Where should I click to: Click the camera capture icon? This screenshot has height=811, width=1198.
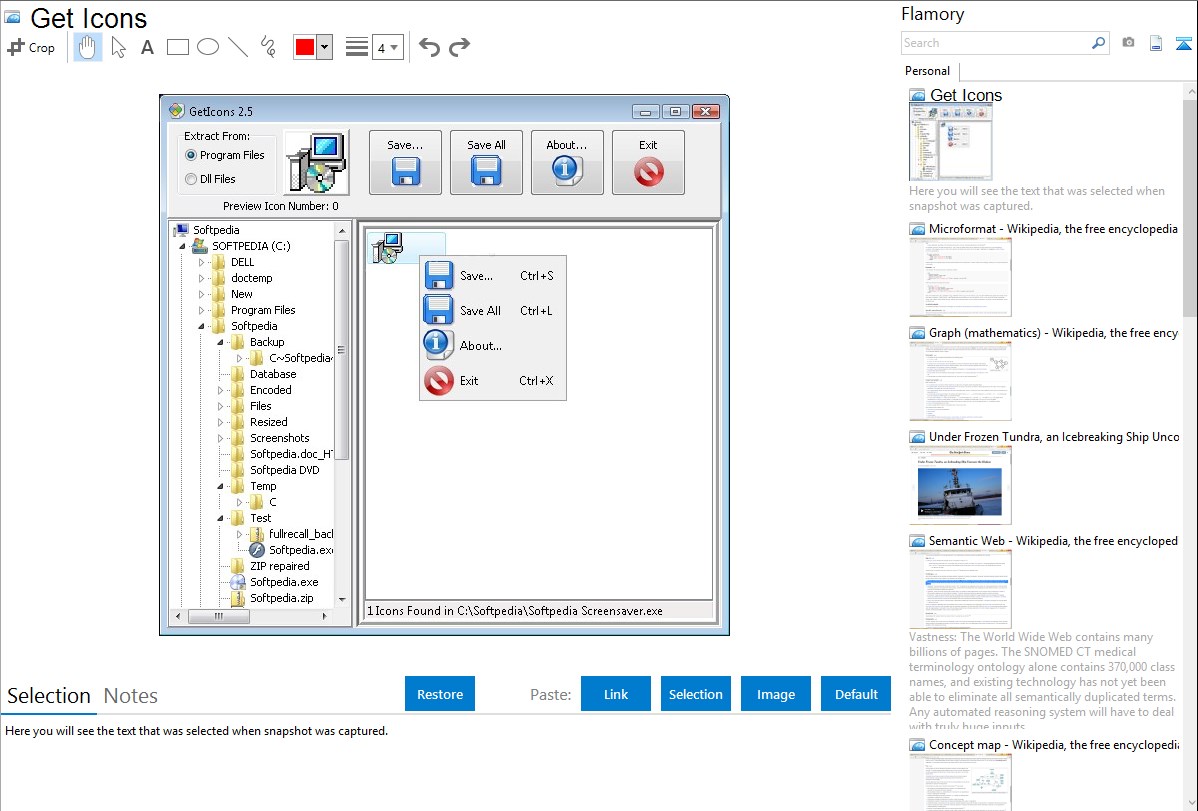[x=1128, y=43]
